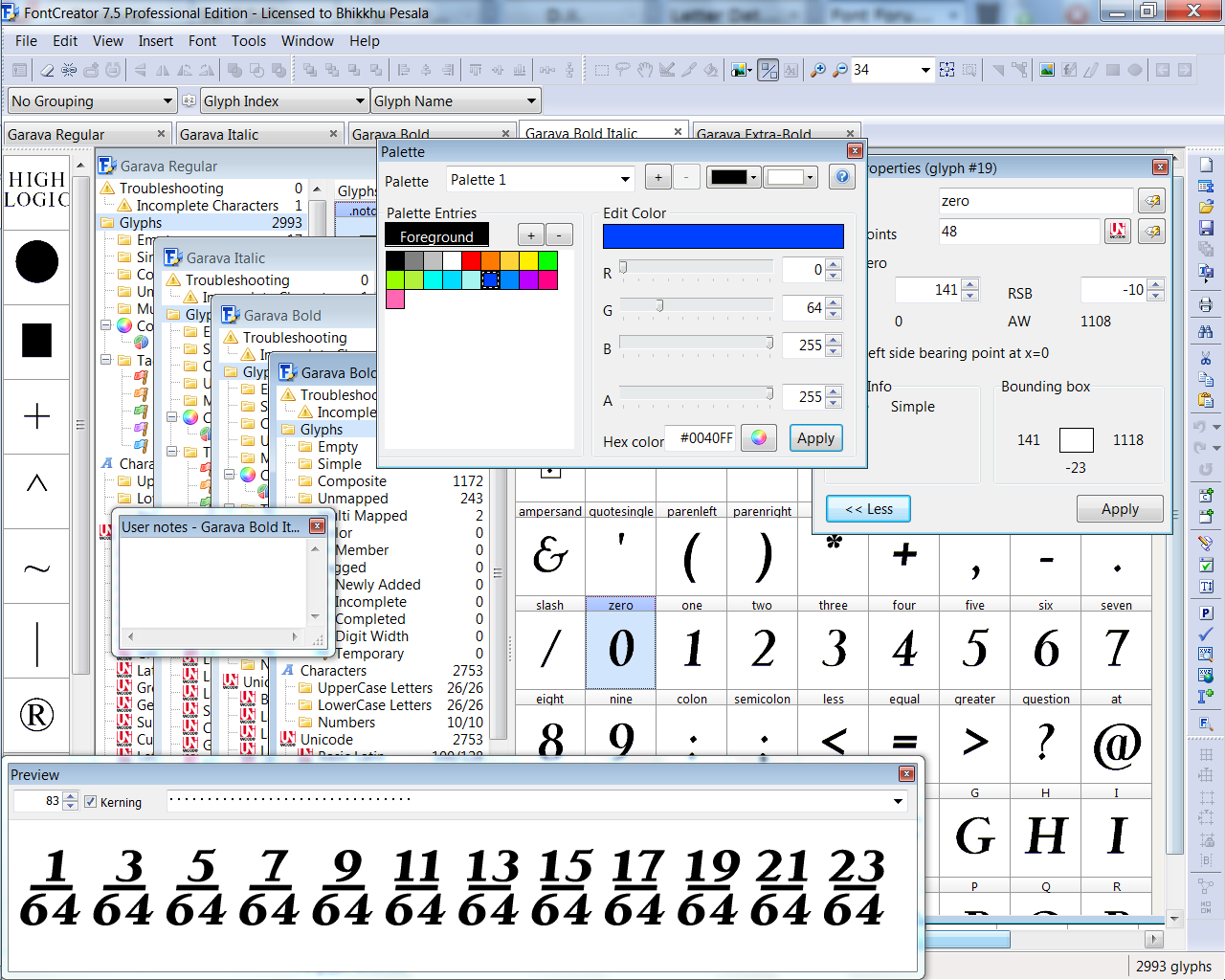Click the Find binoculars icon
This screenshot has width=1225, height=980.
(x=1206, y=331)
